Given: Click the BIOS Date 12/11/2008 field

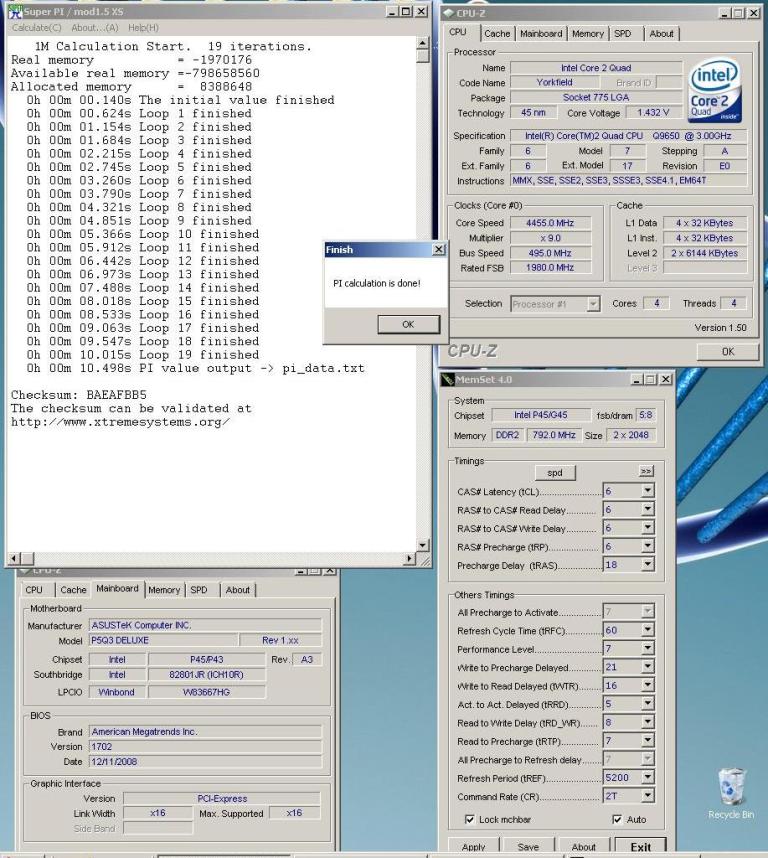Looking at the screenshot, I should [x=205, y=761].
